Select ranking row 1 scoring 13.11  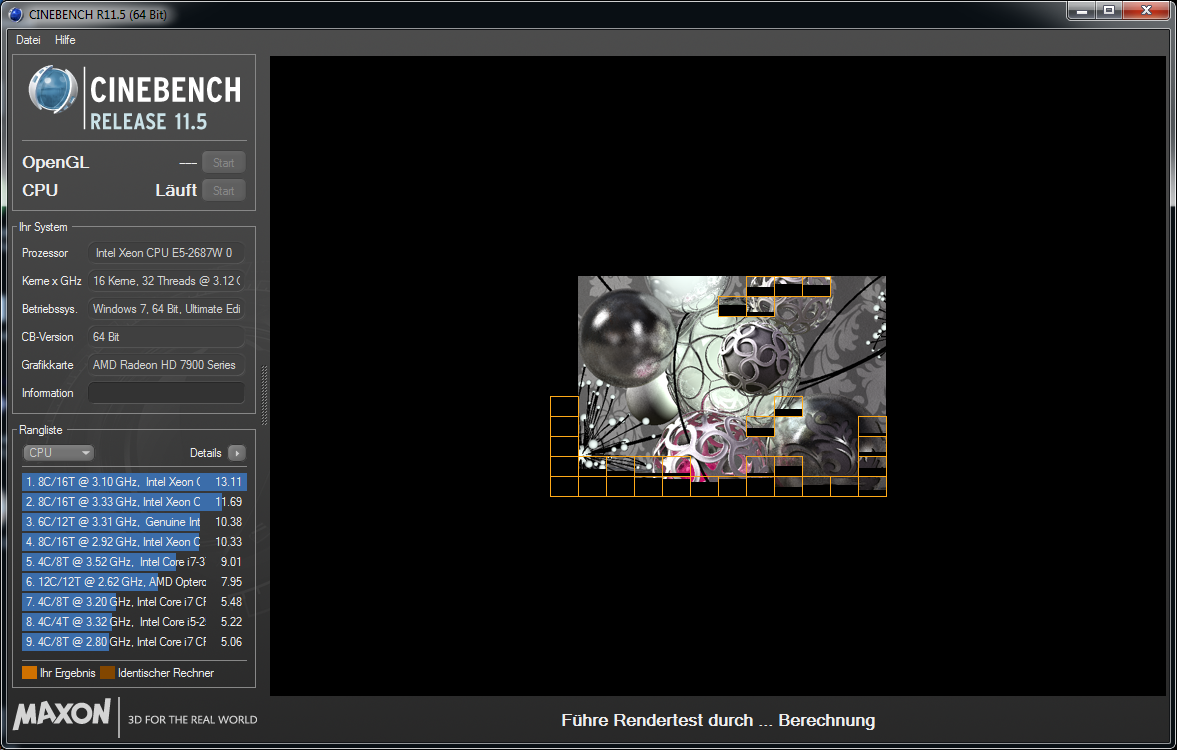(x=134, y=482)
